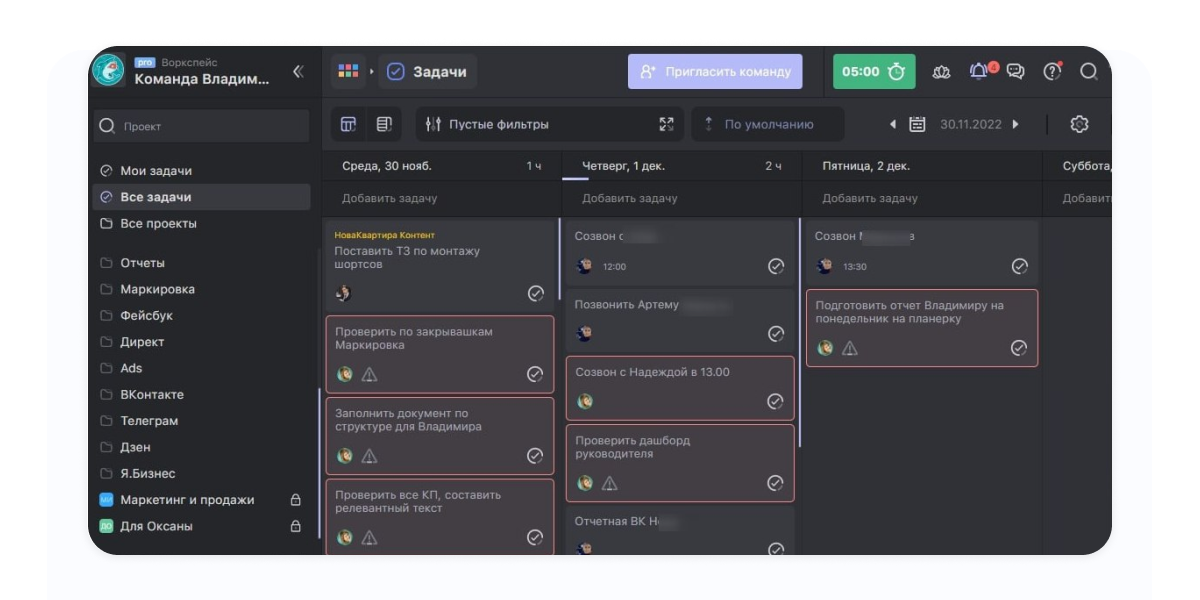Open the 'Маркировка' project folder
Viewport: 1200px width, 600px height.
tap(157, 289)
